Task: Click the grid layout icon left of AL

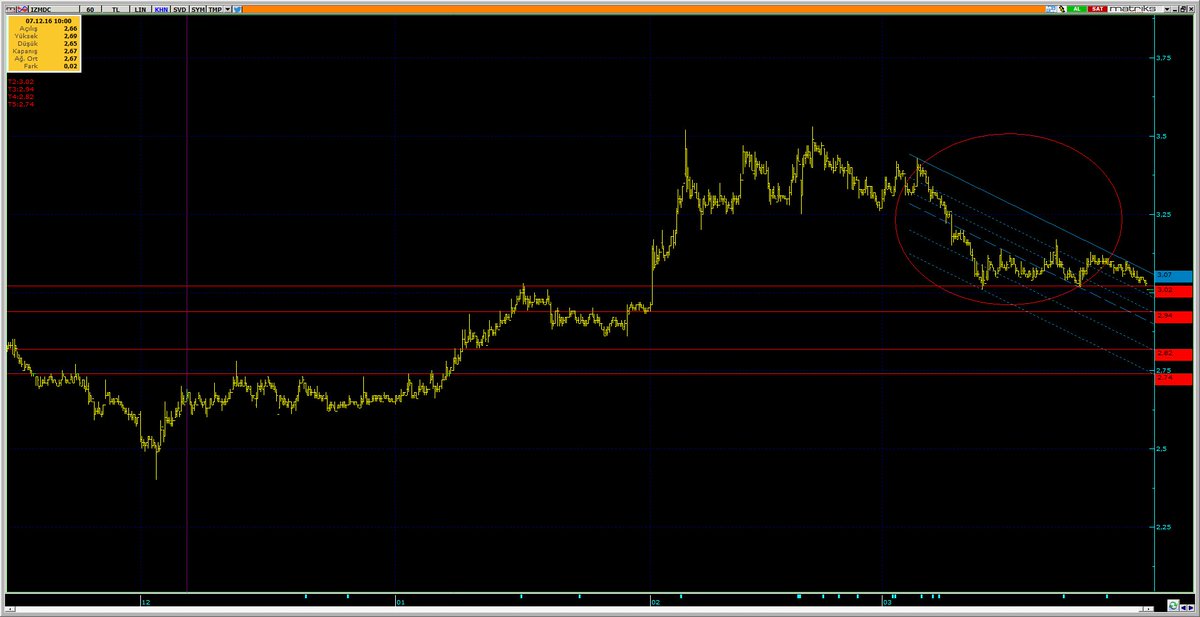Action: tap(1052, 9)
